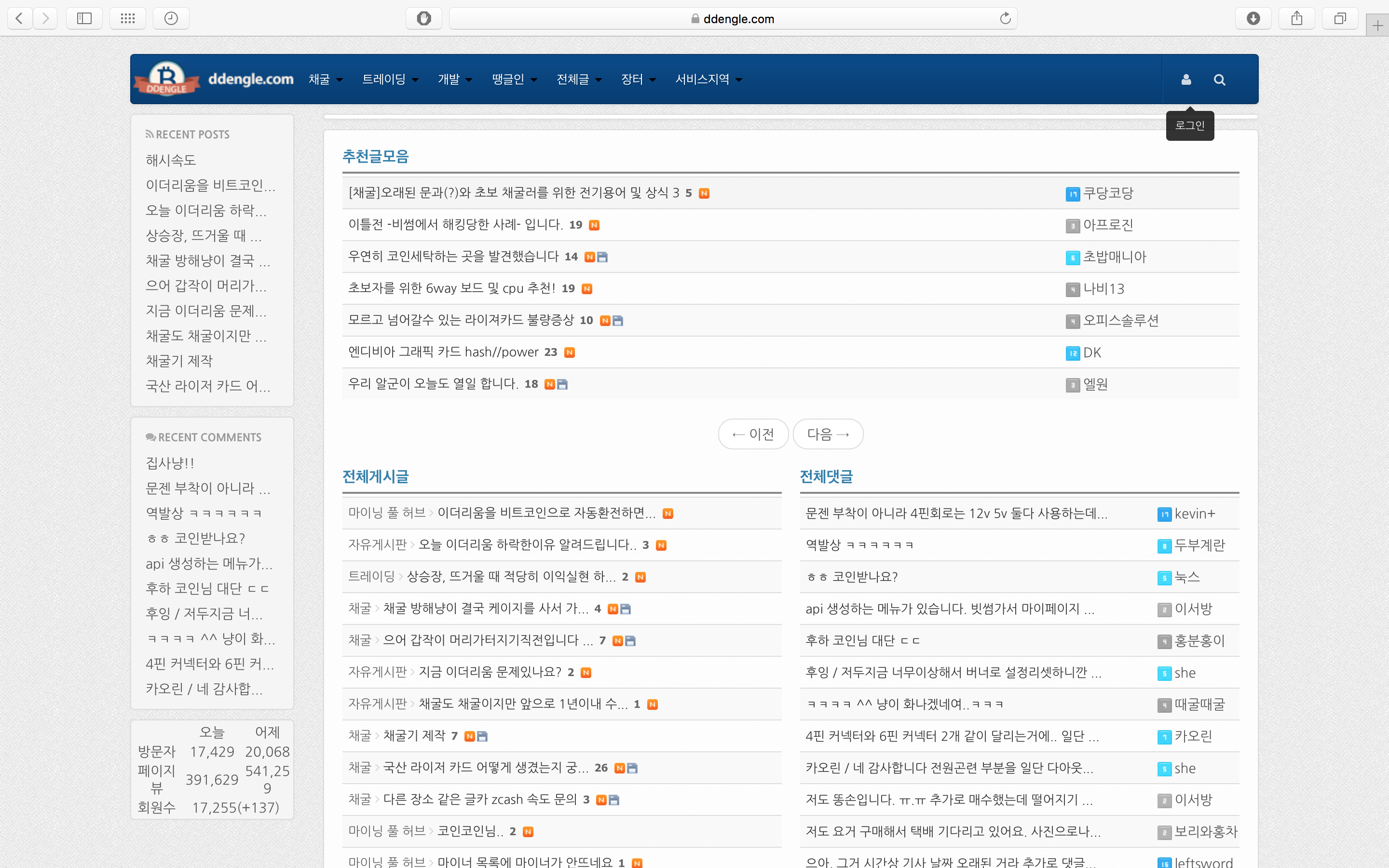The height and width of the screenshot is (868, 1389).
Task: Click the ddengle.com address bar
Action: pos(733,18)
